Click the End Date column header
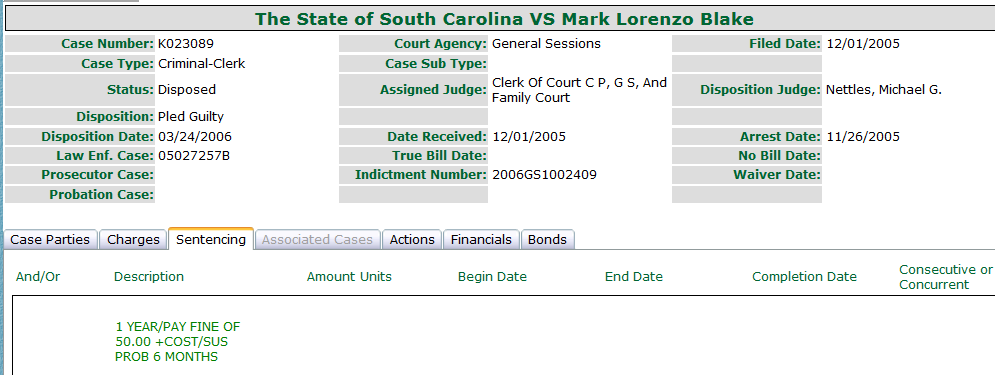 (x=634, y=277)
